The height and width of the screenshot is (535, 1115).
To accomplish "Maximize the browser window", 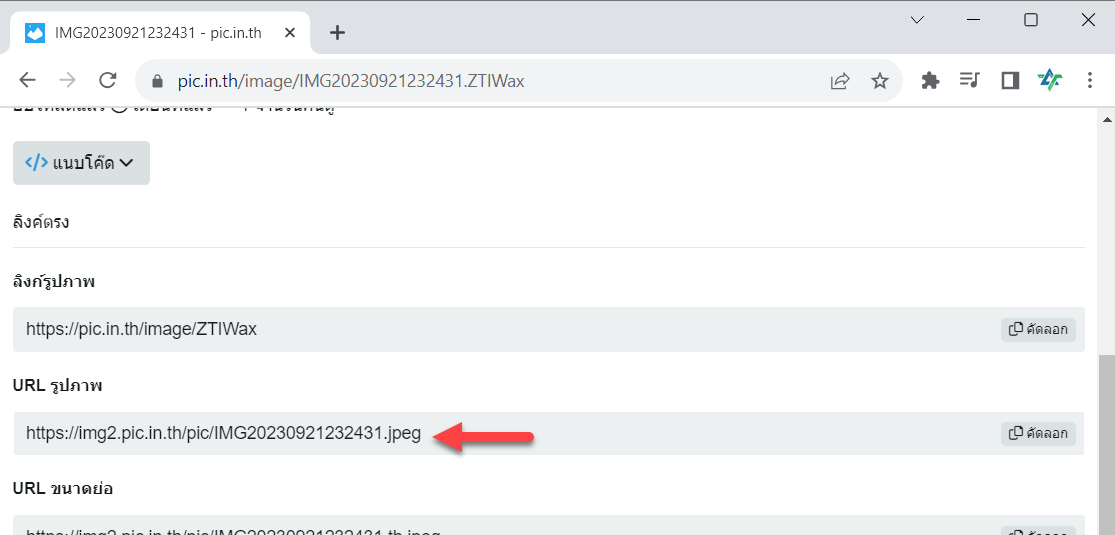I will point(1030,20).
